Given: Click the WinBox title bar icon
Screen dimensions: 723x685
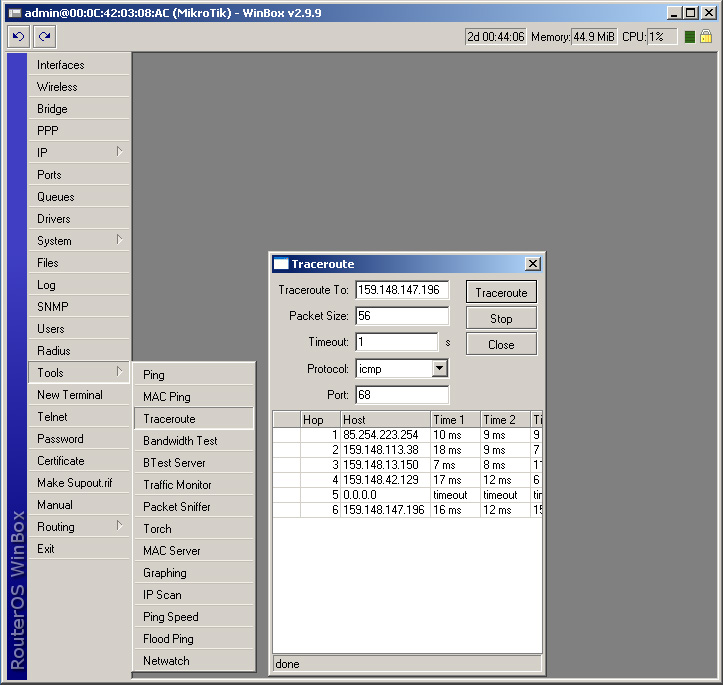Looking at the screenshot, I should pyautogui.click(x=15, y=13).
